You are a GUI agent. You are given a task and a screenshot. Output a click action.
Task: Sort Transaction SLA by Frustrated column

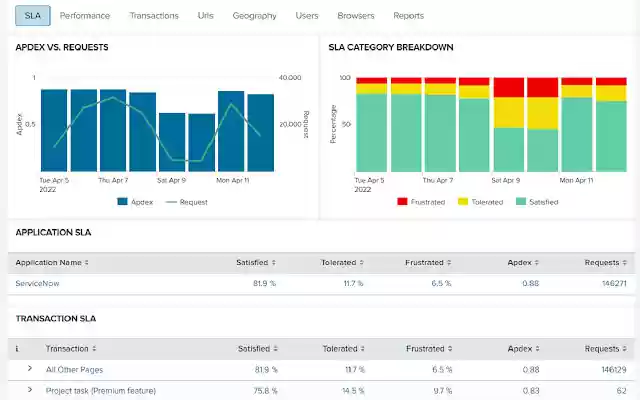tap(429, 349)
